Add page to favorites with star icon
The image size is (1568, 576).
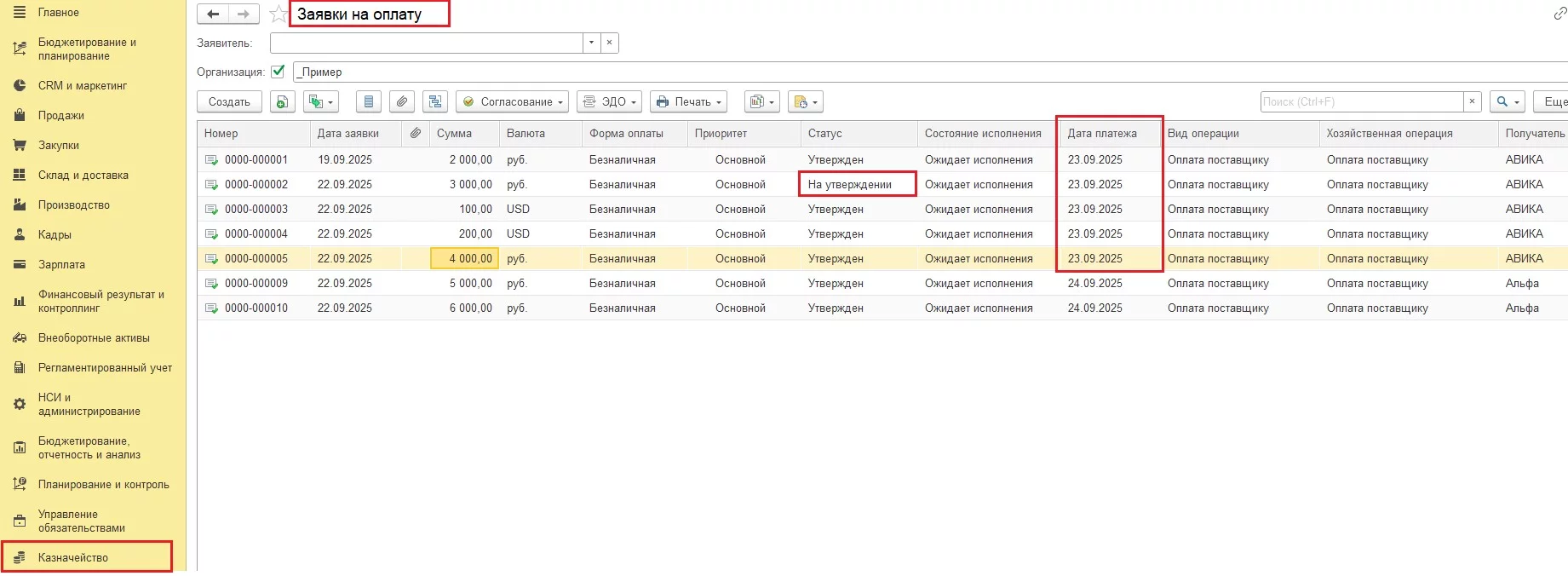click(x=278, y=14)
